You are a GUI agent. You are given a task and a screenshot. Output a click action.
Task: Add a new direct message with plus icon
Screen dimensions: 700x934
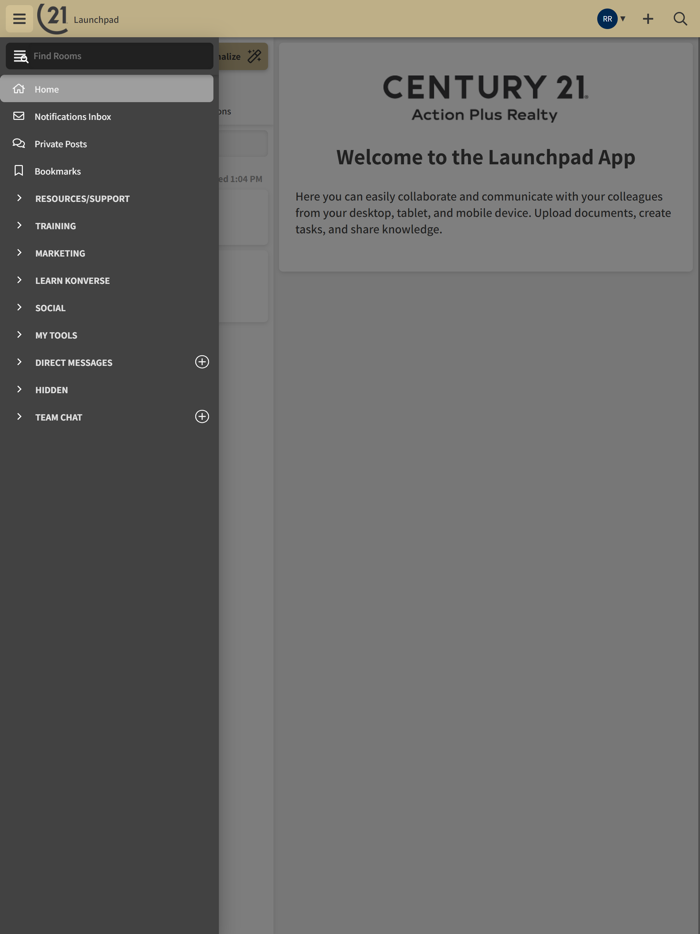202,362
